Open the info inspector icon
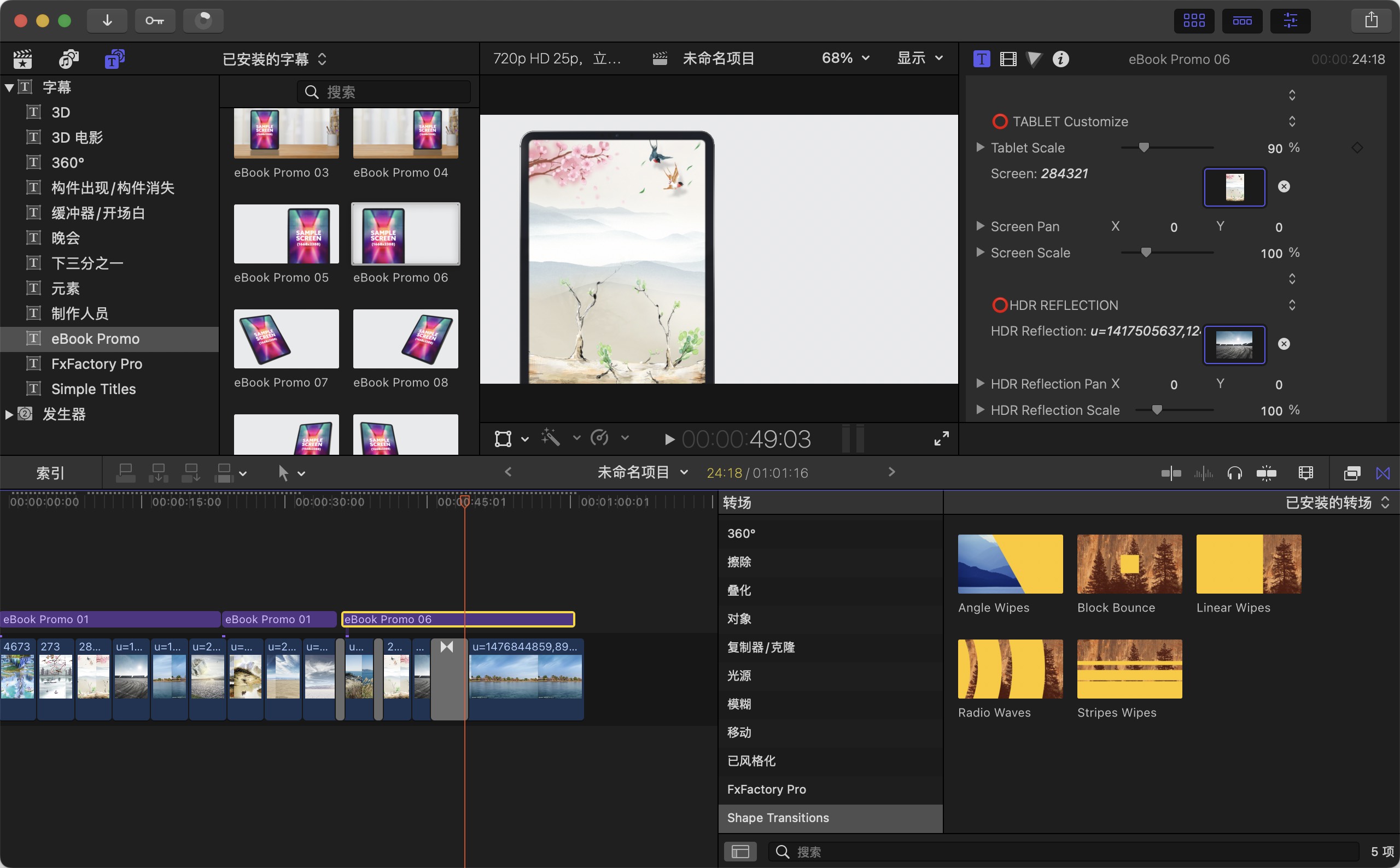This screenshot has width=1400, height=868. coord(1060,59)
